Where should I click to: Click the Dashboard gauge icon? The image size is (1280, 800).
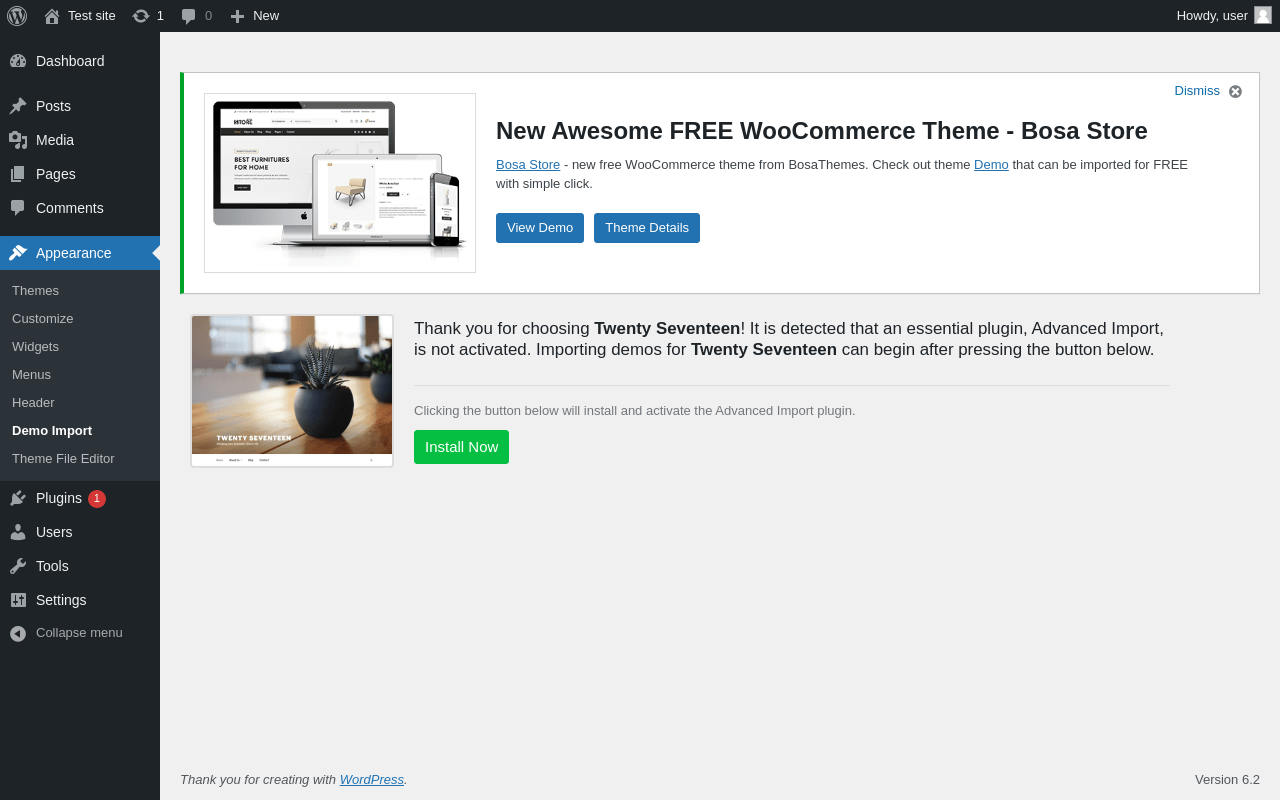(x=18, y=61)
